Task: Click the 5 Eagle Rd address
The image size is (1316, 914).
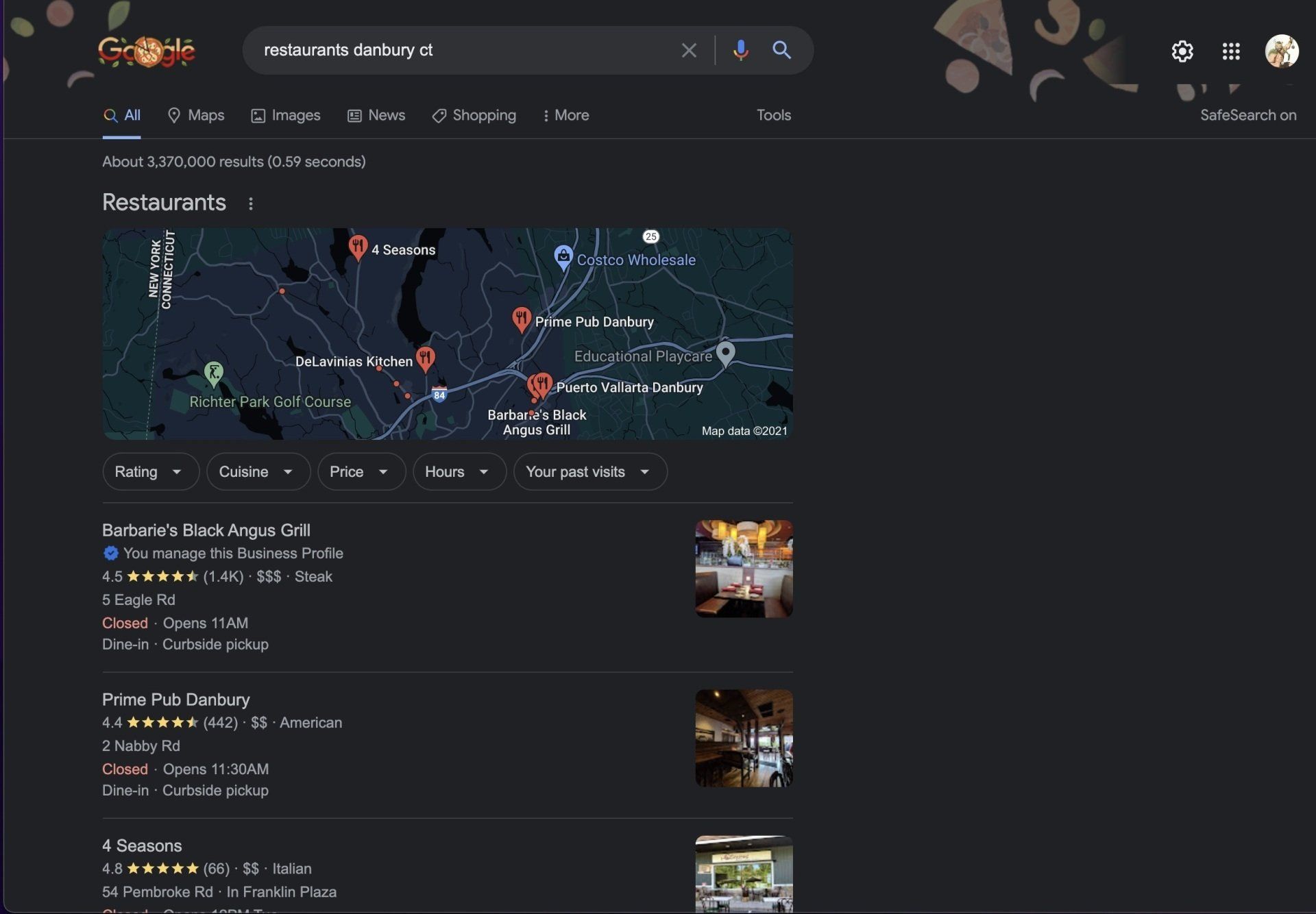Action: point(138,600)
